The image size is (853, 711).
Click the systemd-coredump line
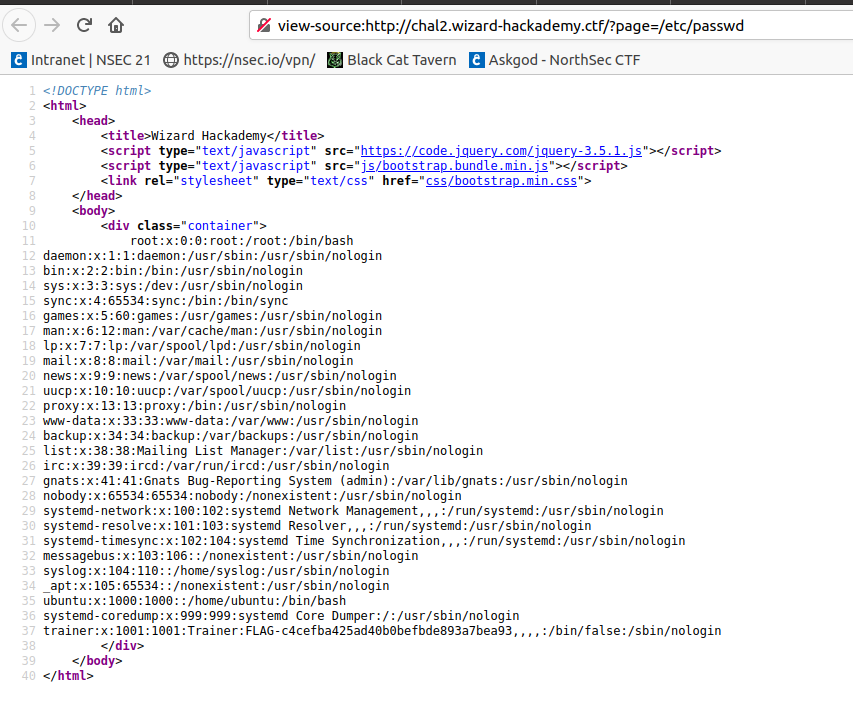281,616
